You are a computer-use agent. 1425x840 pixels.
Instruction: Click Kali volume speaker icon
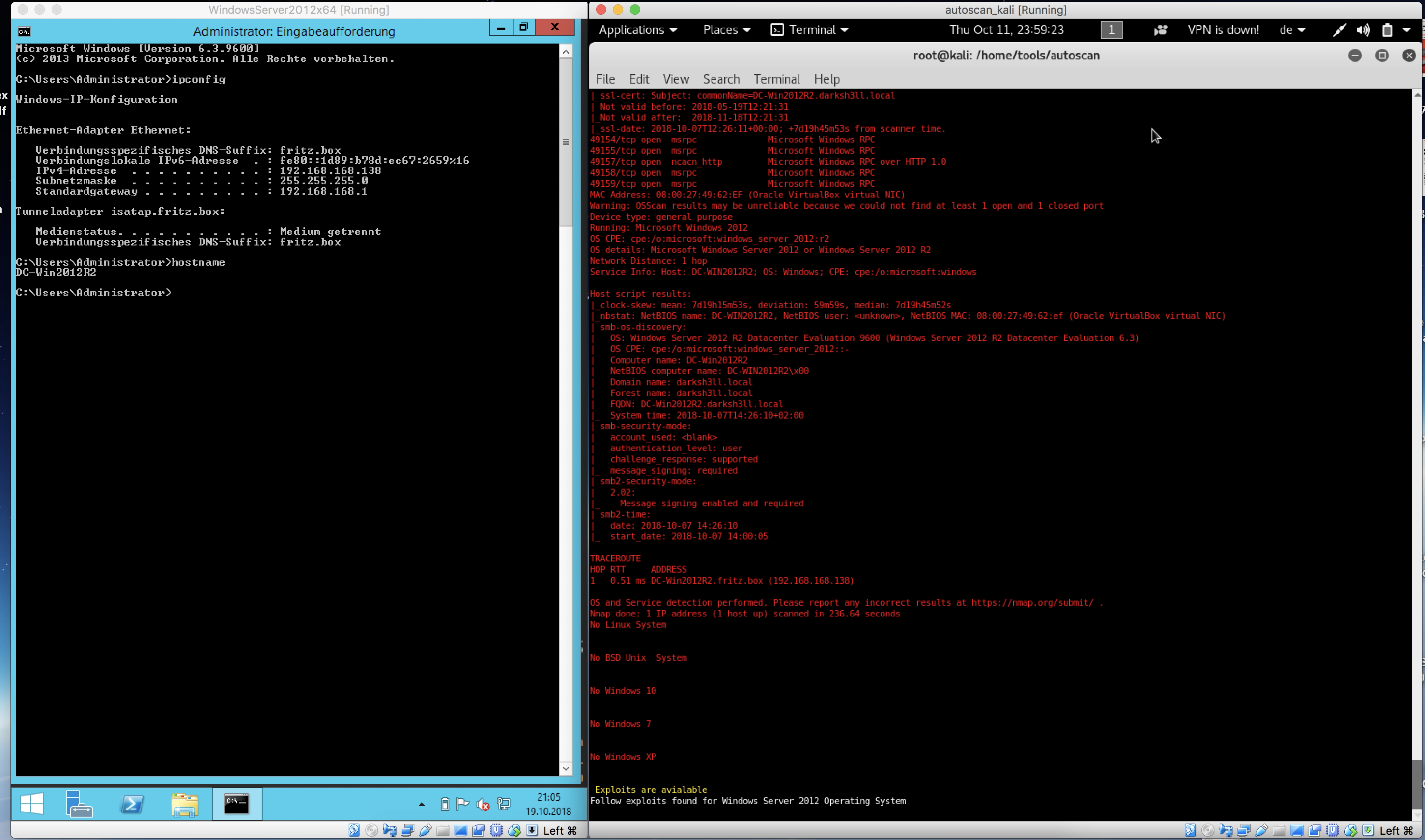(1363, 30)
